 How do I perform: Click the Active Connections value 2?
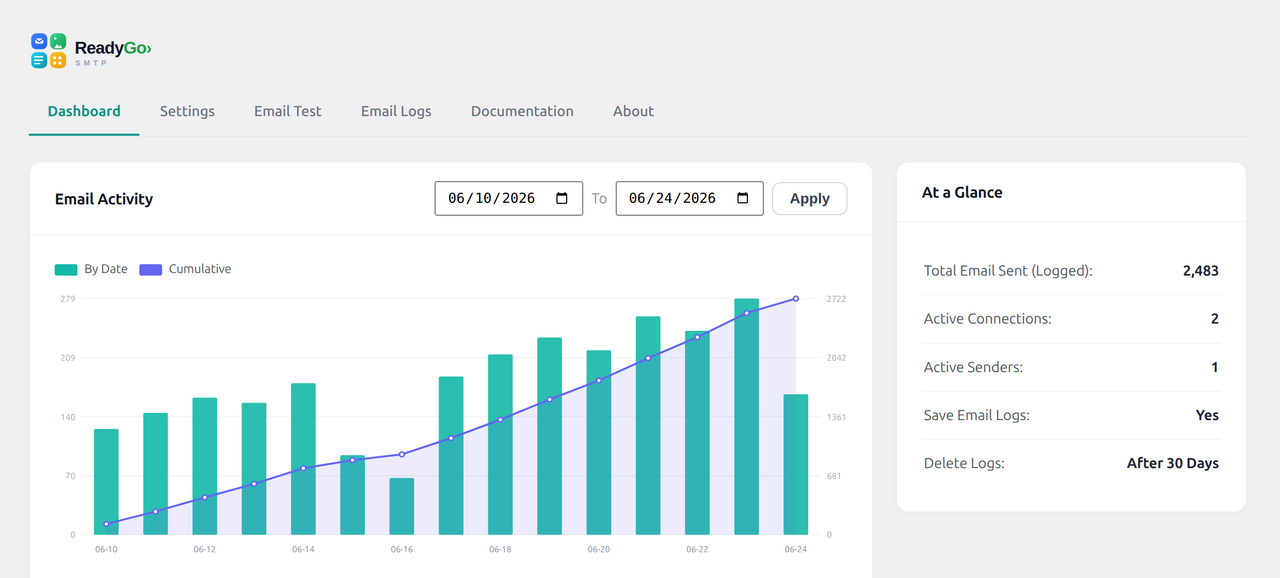[x=1215, y=319]
